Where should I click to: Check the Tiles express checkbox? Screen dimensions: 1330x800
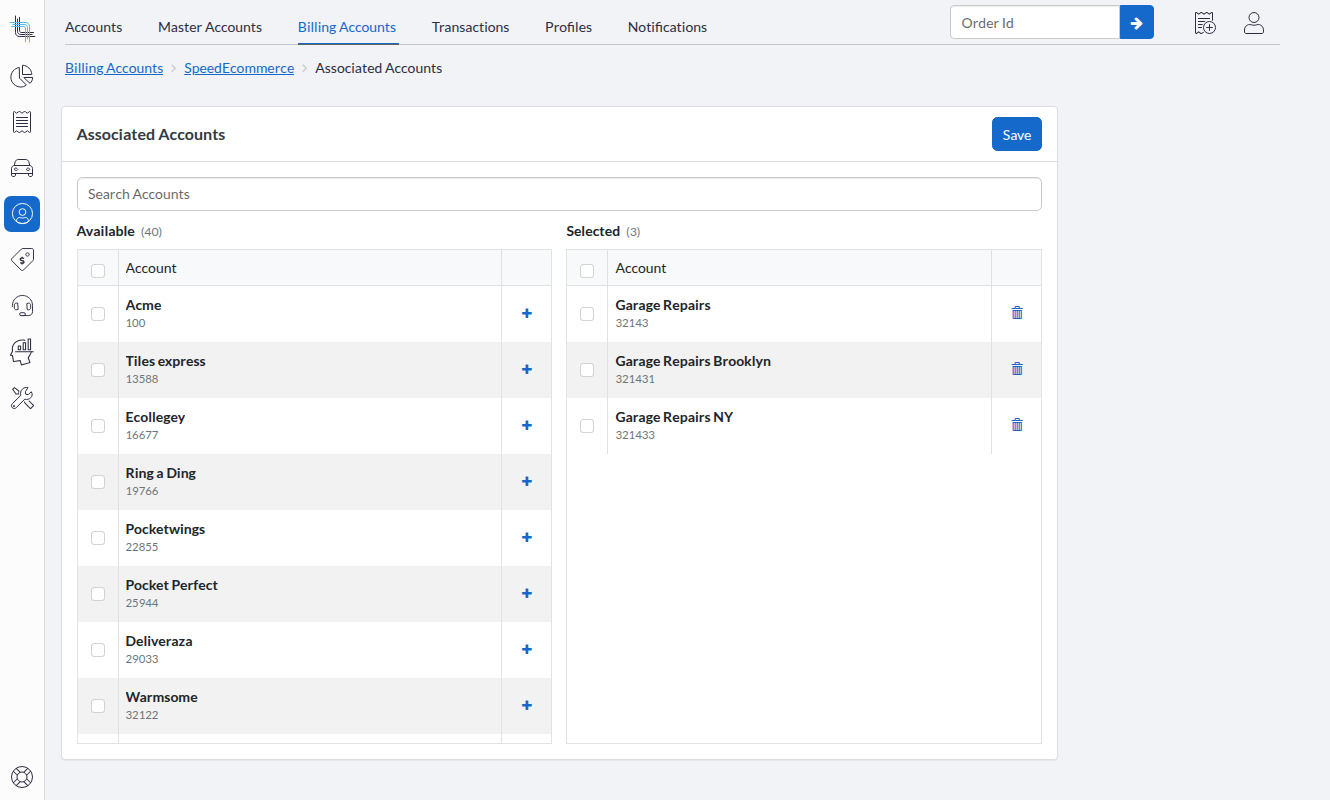pyautogui.click(x=98, y=370)
